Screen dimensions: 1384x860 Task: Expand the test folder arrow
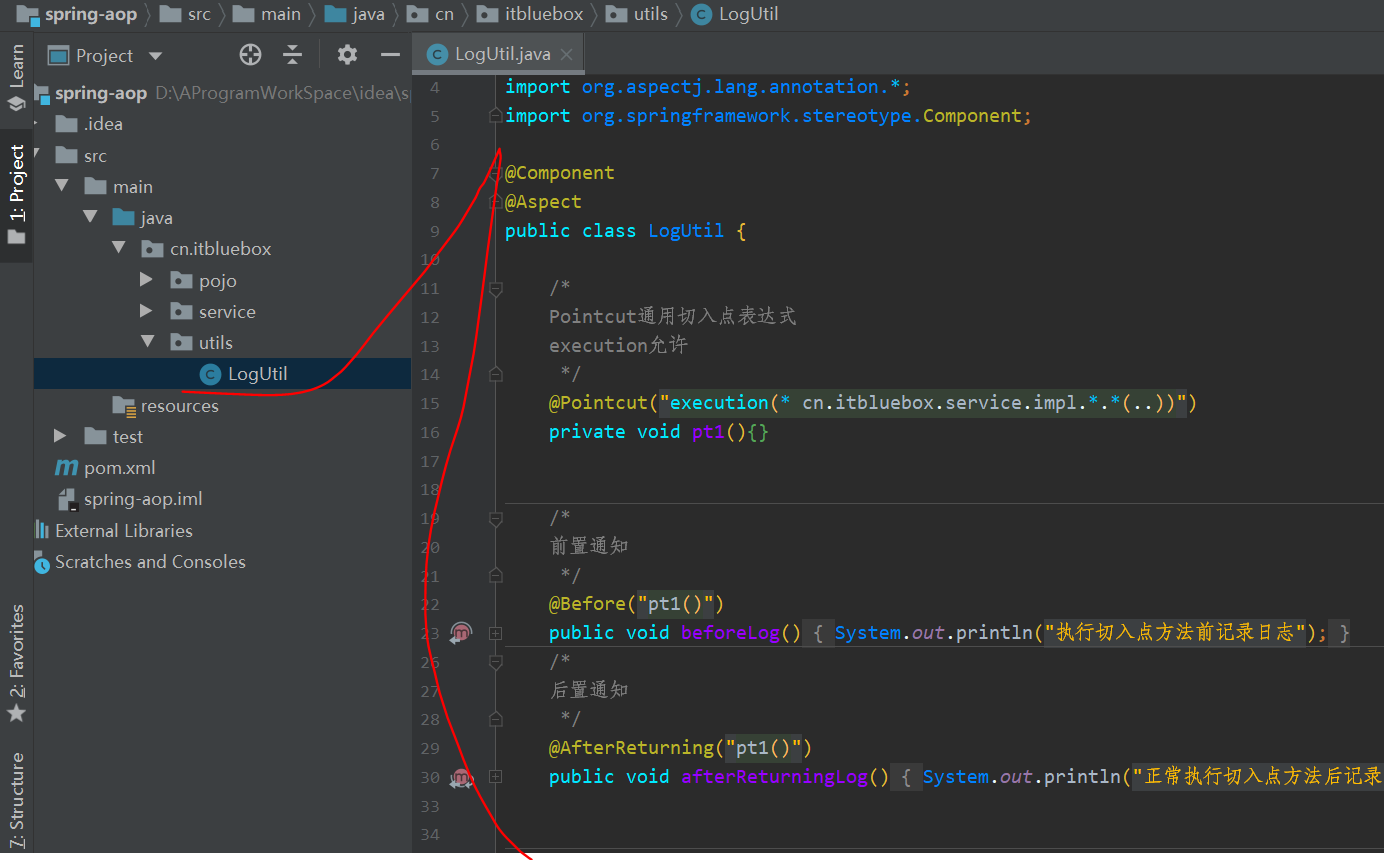tap(61, 436)
